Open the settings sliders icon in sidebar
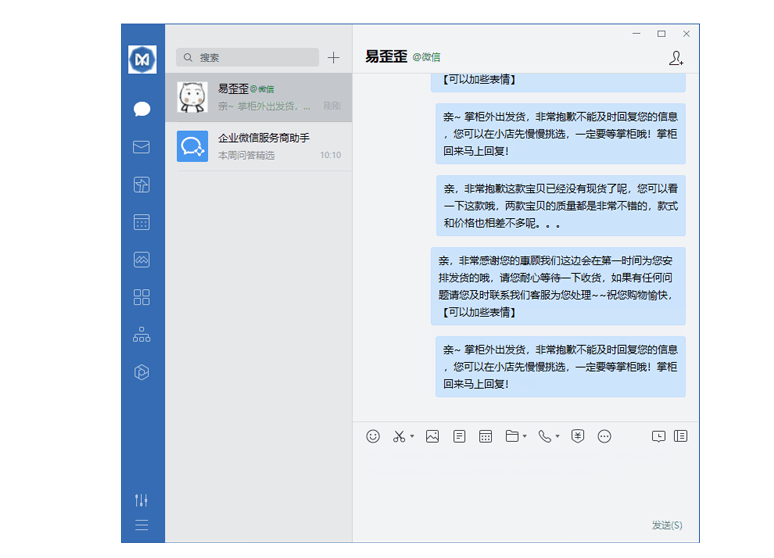 pyautogui.click(x=142, y=500)
